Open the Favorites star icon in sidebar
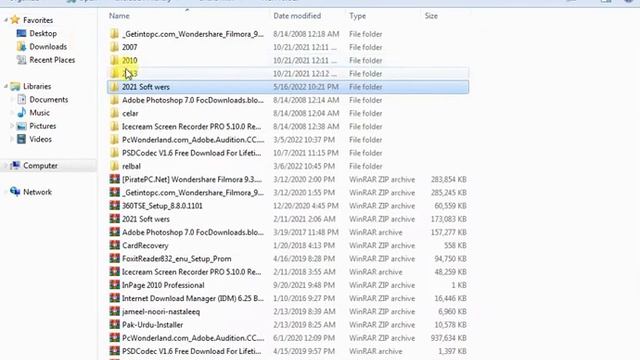This screenshot has width=640, height=360. 15,20
